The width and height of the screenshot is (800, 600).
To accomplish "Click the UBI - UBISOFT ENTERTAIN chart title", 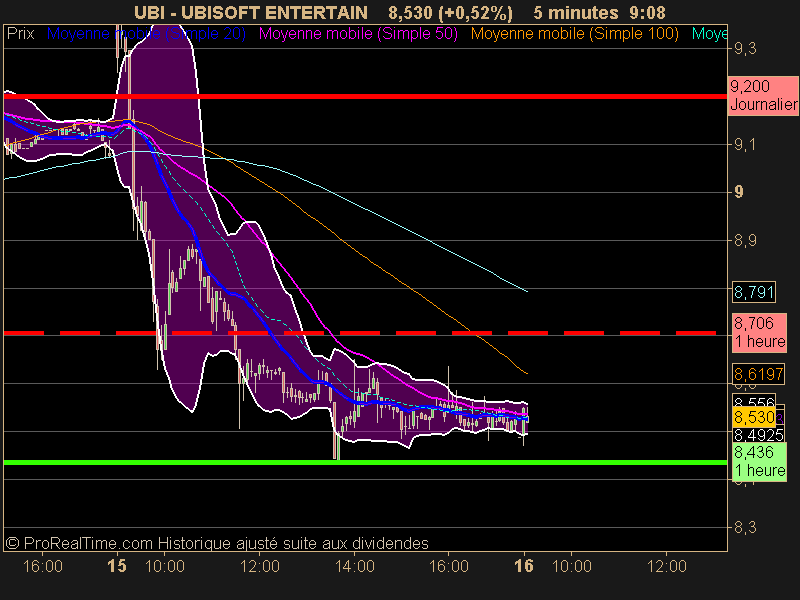I will pyautogui.click(x=251, y=12).
